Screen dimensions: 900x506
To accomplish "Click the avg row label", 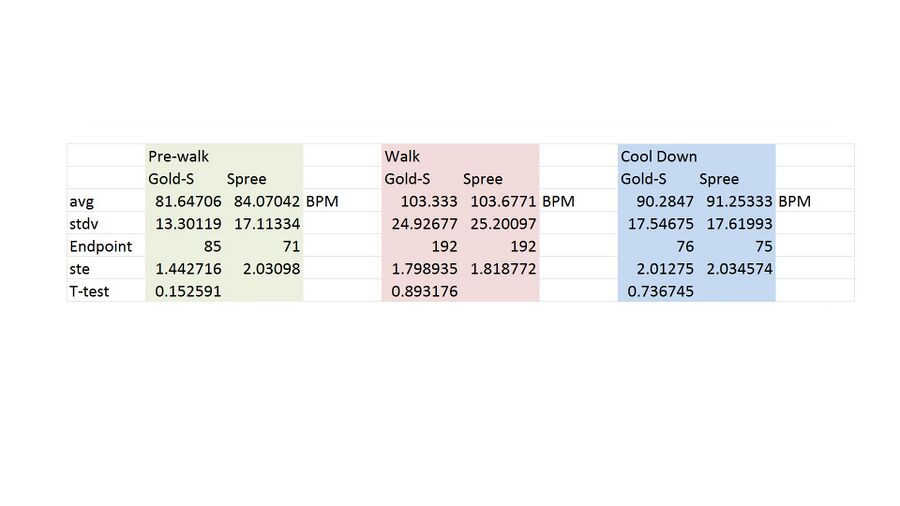I will click(82, 201).
